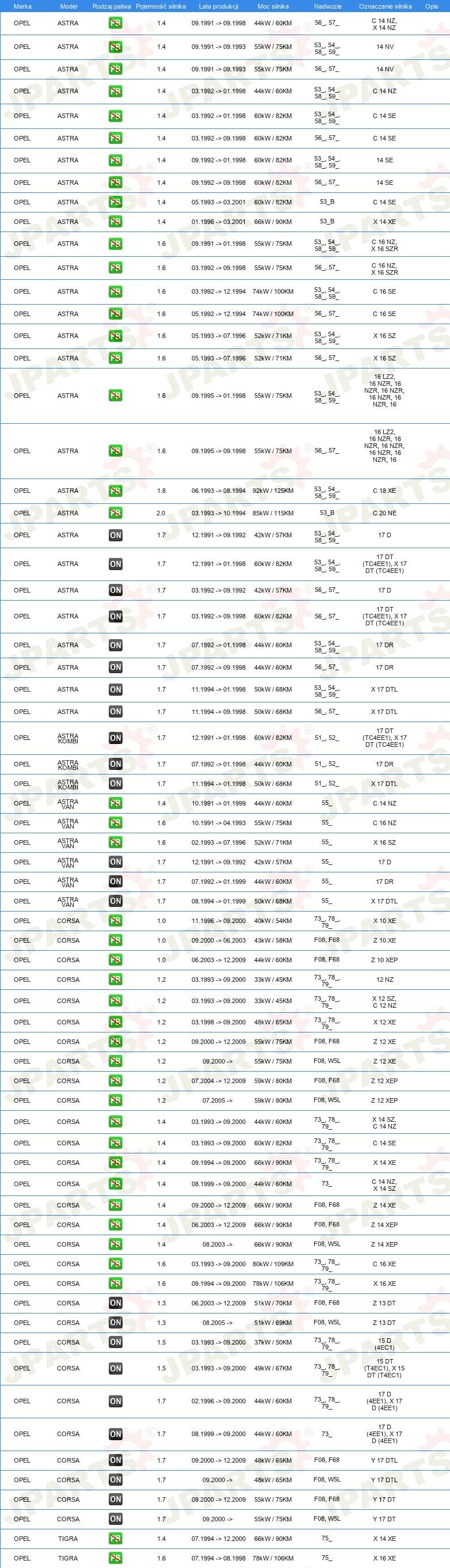Click the petrol icon in Corsa Z 14 XE row
The width and height of the screenshot is (450, 1568).
coord(115,1205)
